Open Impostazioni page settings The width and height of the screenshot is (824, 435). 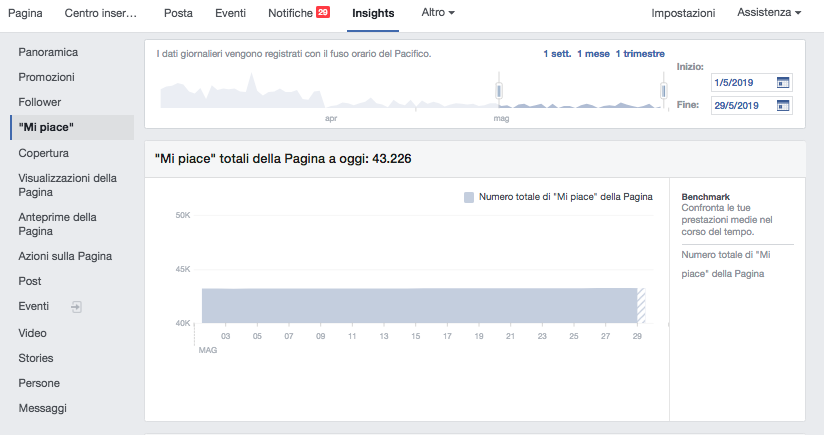point(683,13)
